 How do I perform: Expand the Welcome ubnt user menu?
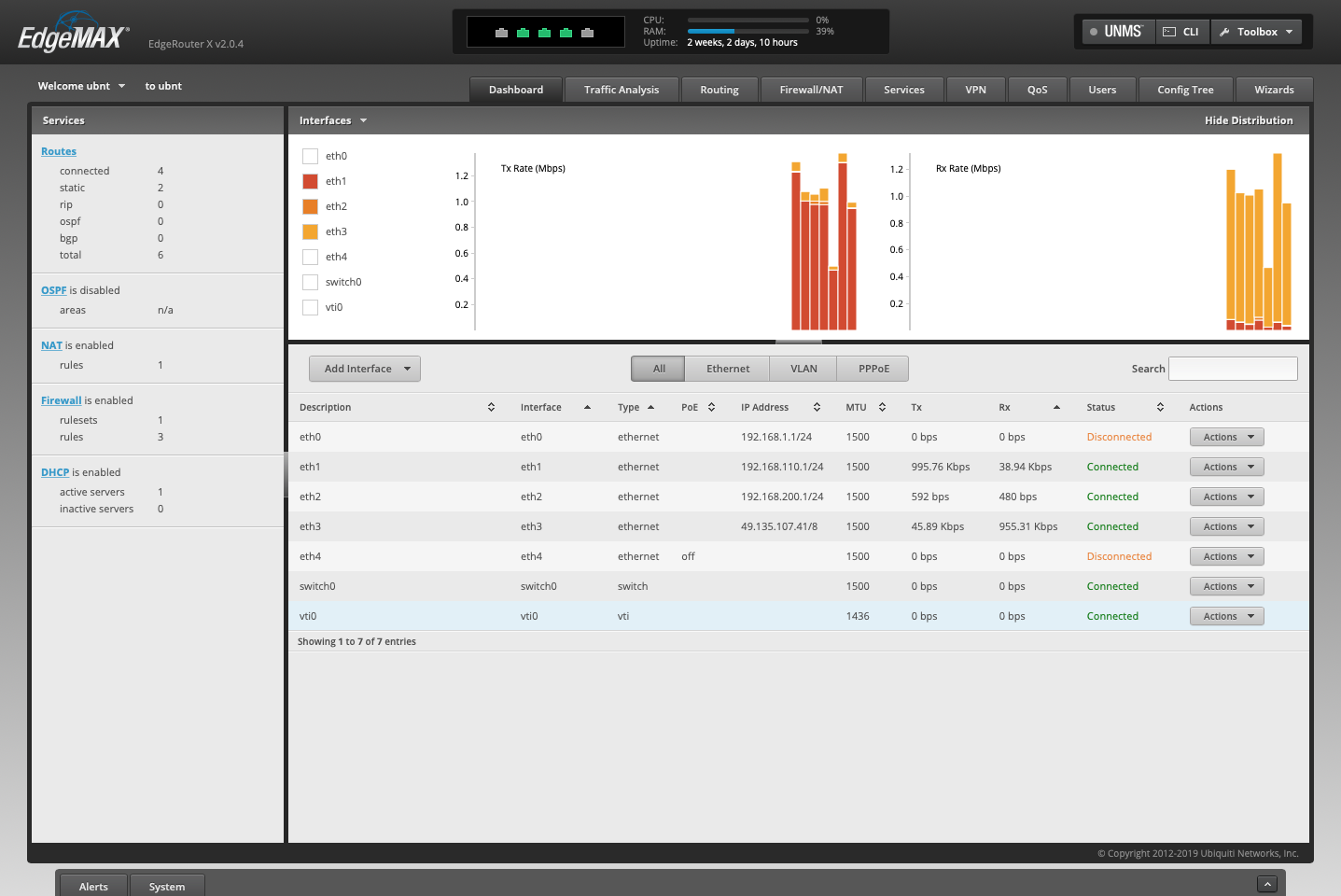81,86
